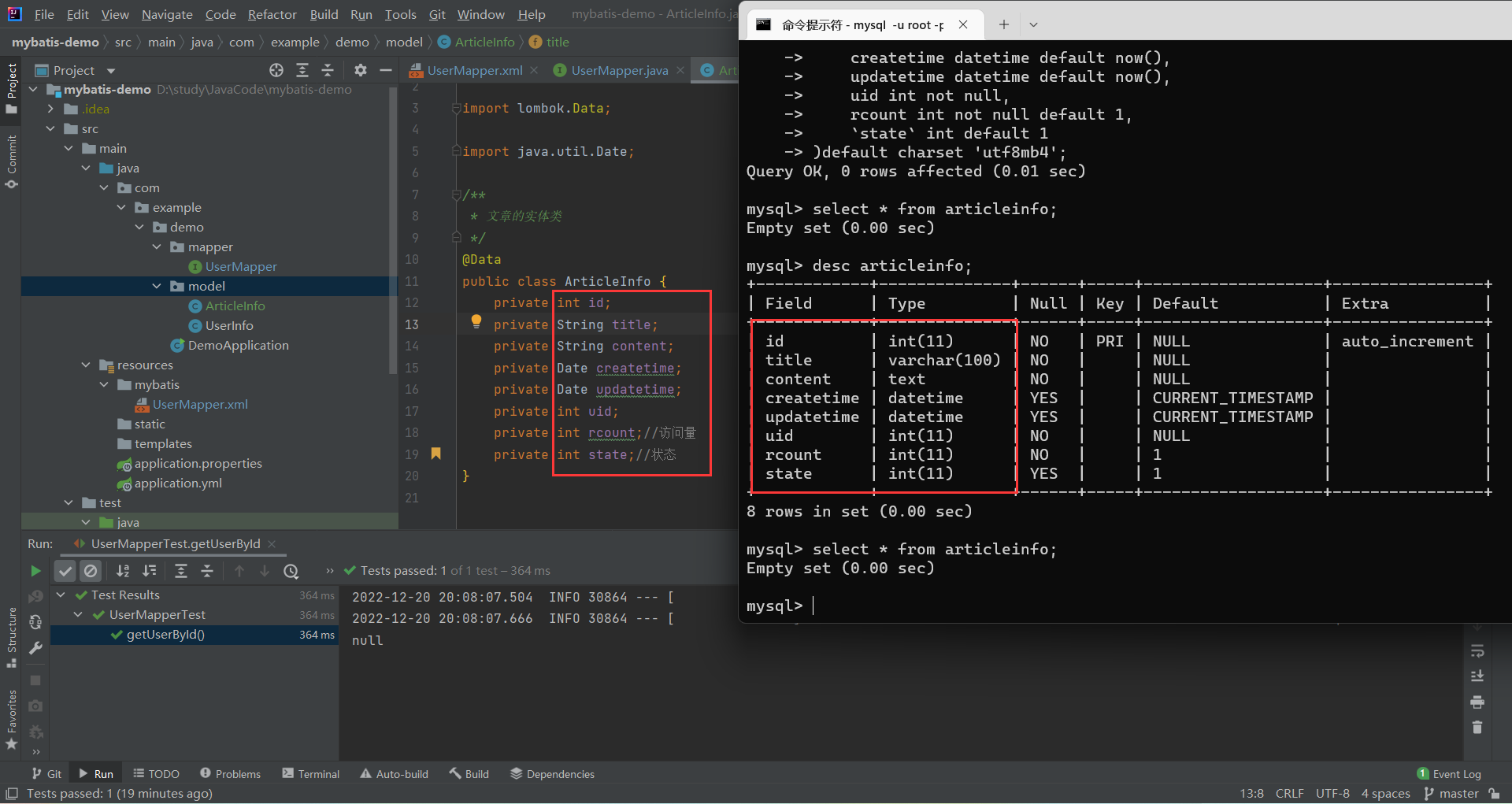Open Problems tool window

[x=230, y=774]
